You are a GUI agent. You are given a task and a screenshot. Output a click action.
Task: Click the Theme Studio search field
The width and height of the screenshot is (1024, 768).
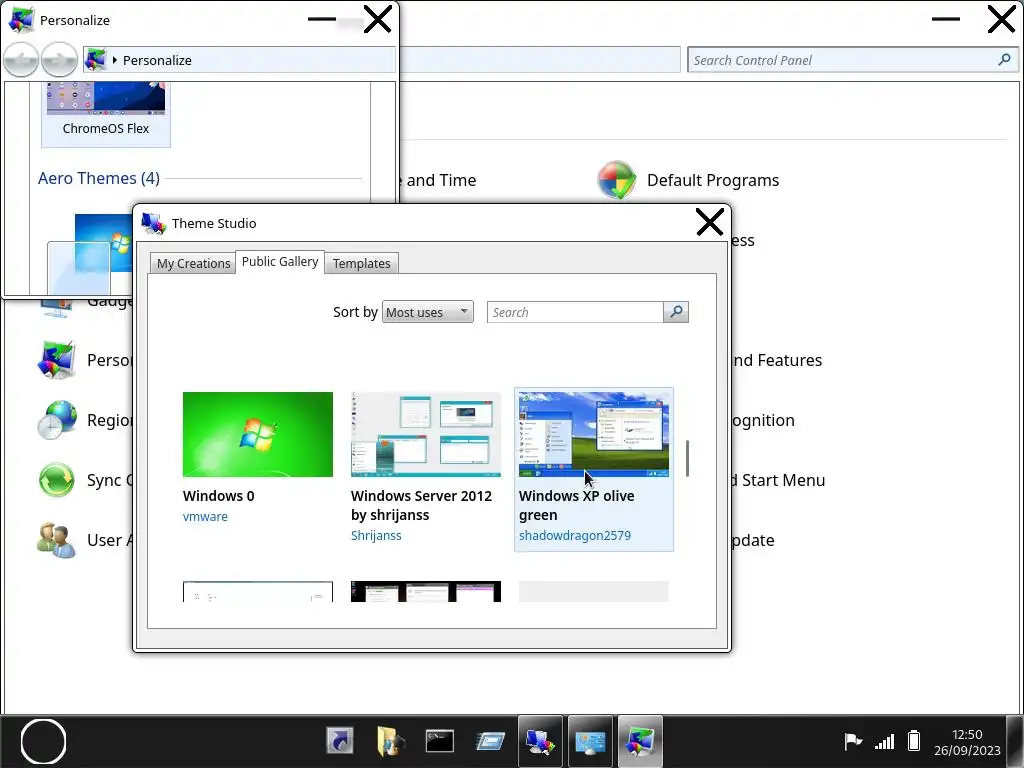(x=575, y=312)
